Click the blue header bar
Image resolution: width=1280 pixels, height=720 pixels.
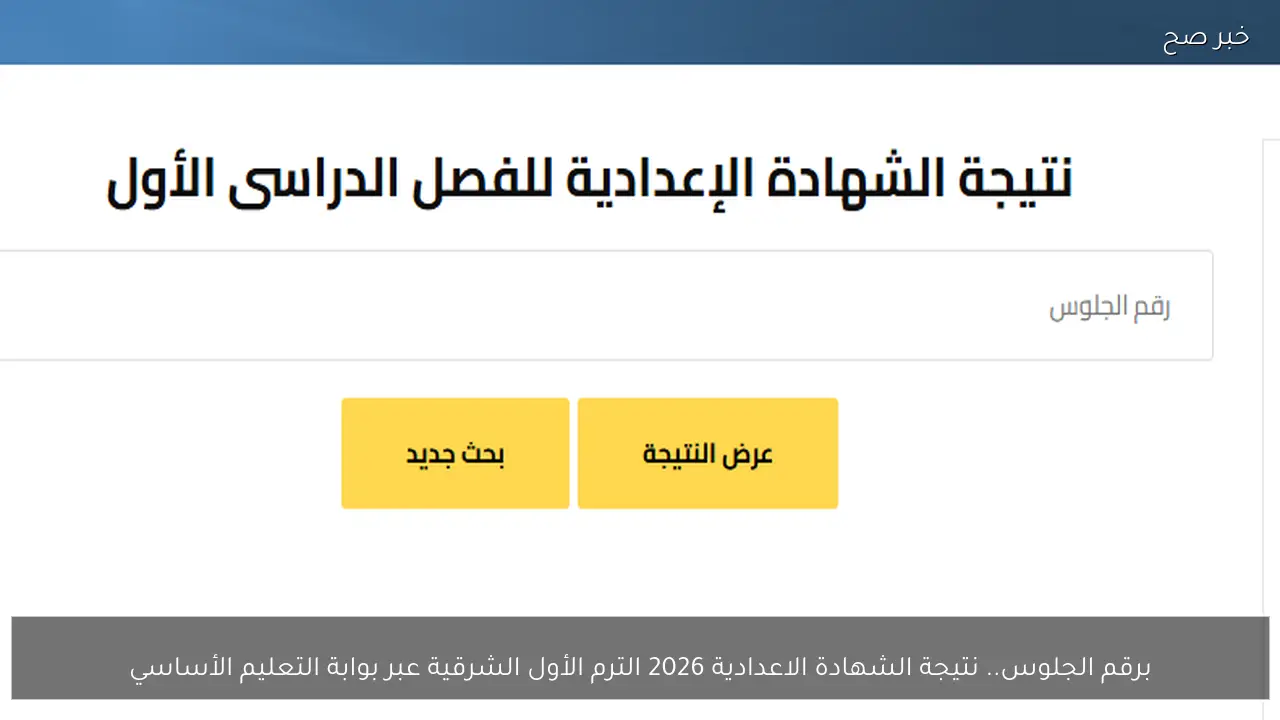[640, 32]
